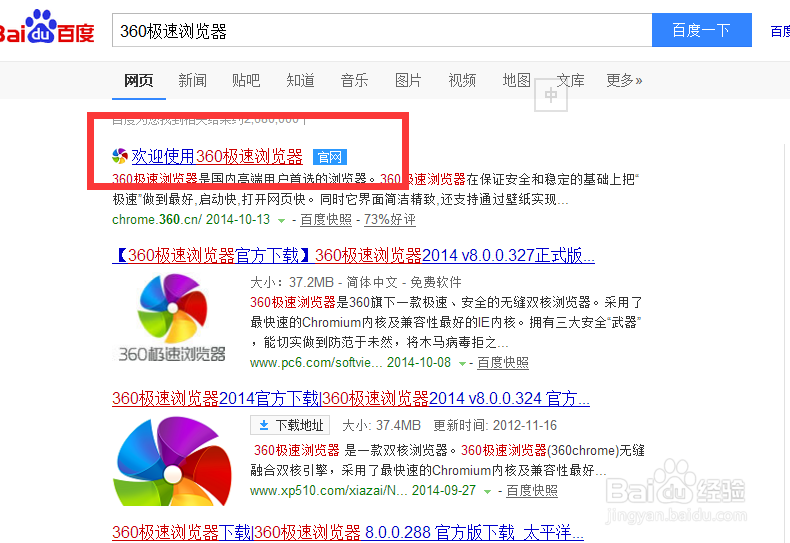The width and height of the screenshot is (790, 543).
Task: Click the chrome.360.cn/ green URL text
Action: pyautogui.click(x=157, y=220)
